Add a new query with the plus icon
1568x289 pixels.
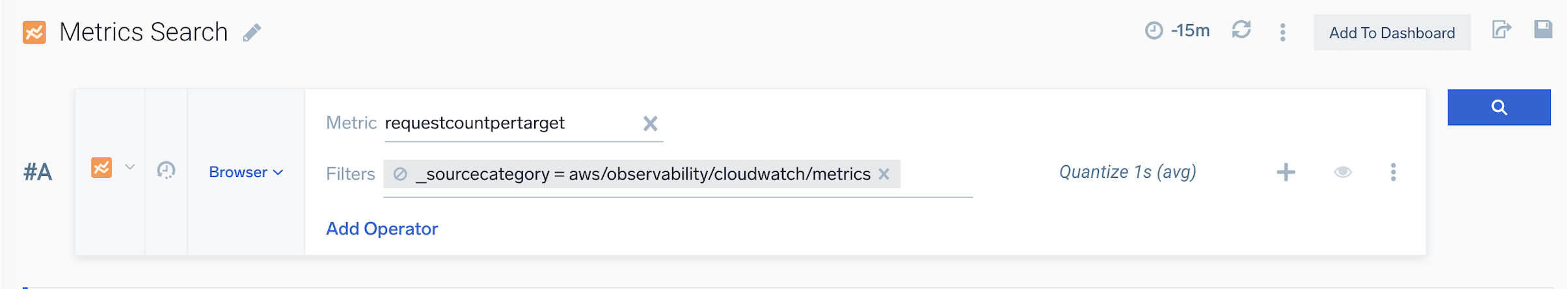[1286, 172]
